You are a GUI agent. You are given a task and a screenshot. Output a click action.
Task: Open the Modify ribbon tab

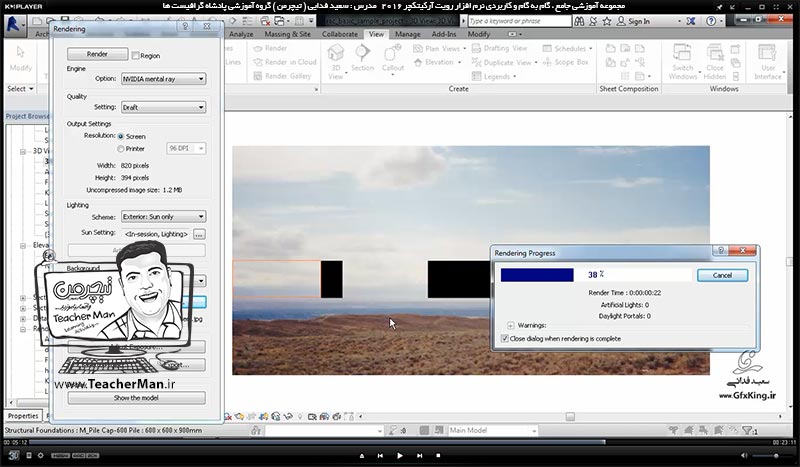(479, 34)
